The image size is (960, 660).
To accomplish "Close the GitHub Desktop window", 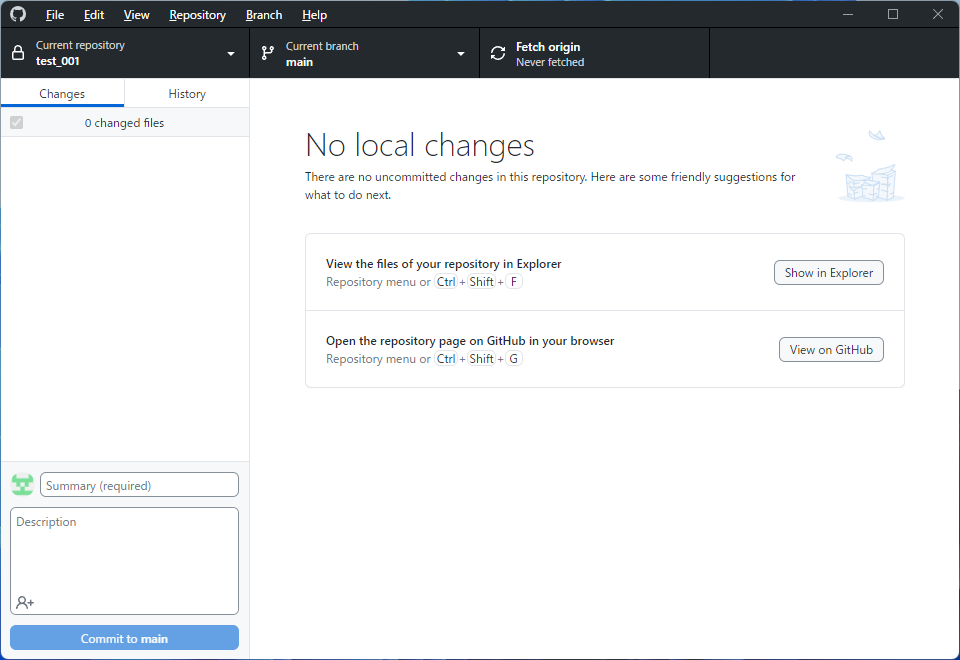I will tap(937, 14).
